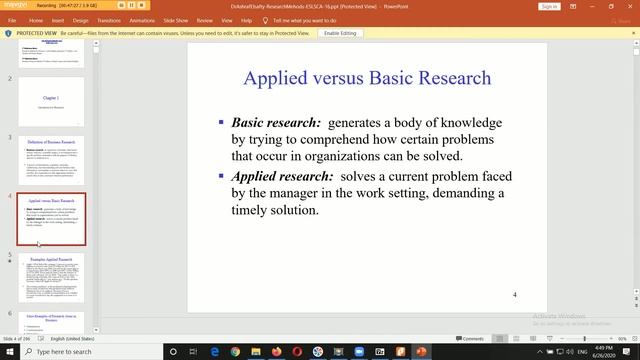The width and height of the screenshot is (640, 360).
Task: Click the Tell me what you want to do box
Action: coord(304,20)
